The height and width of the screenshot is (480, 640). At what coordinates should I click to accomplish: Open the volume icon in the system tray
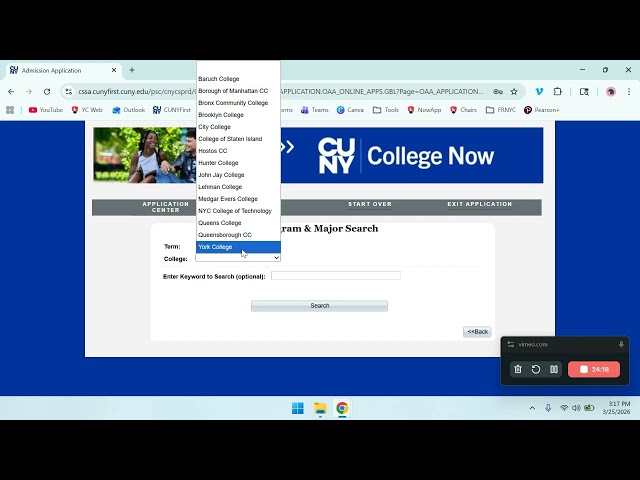576,408
